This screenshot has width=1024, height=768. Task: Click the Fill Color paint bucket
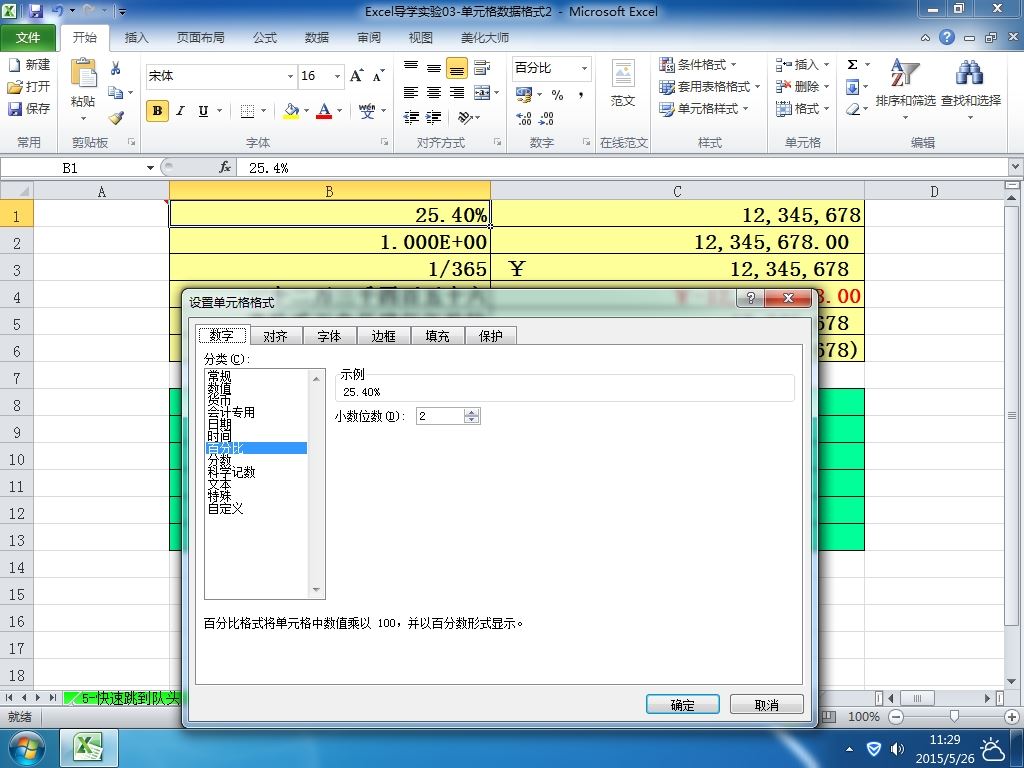(x=291, y=111)
